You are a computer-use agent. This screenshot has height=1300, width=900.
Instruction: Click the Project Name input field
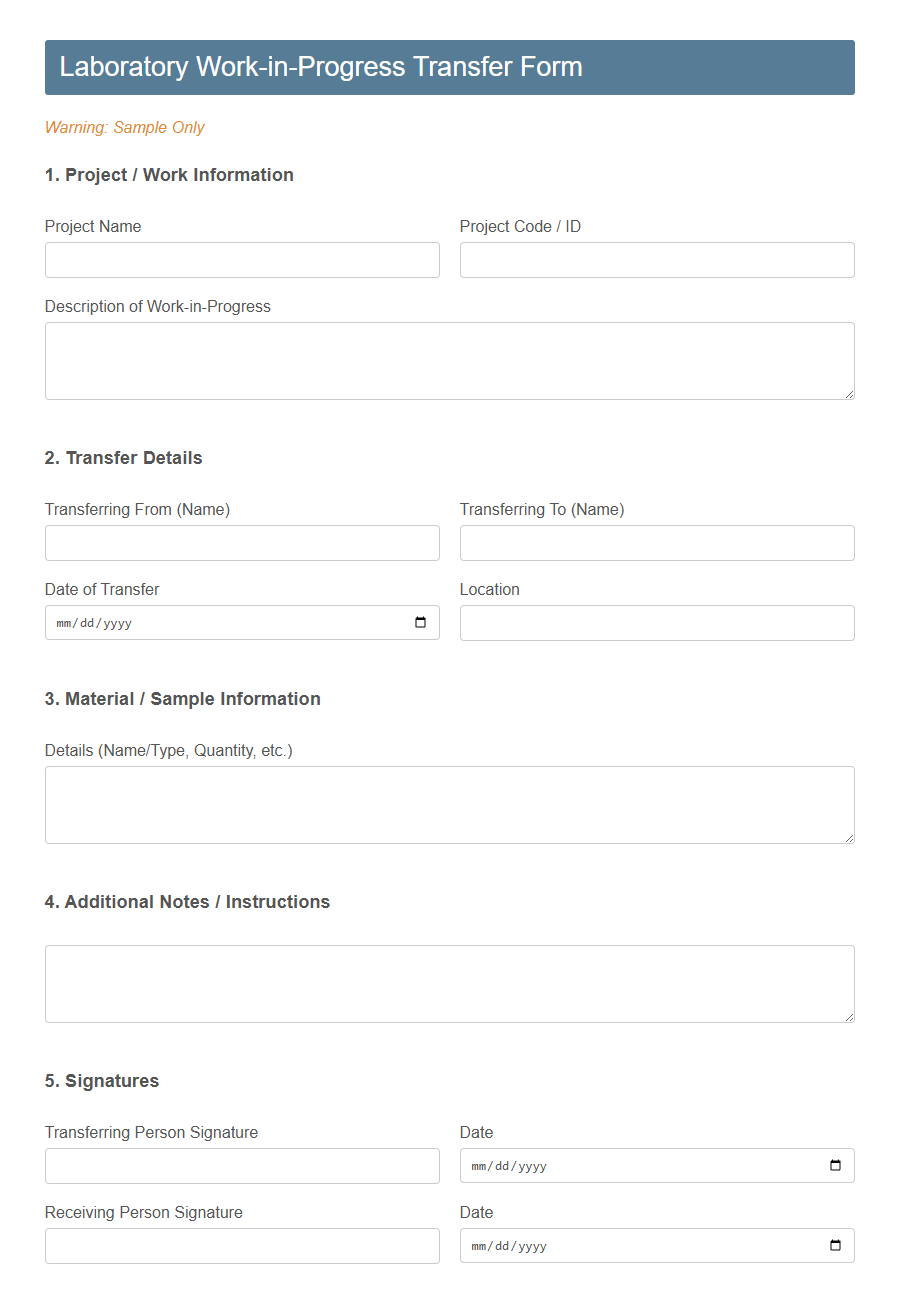242,260
